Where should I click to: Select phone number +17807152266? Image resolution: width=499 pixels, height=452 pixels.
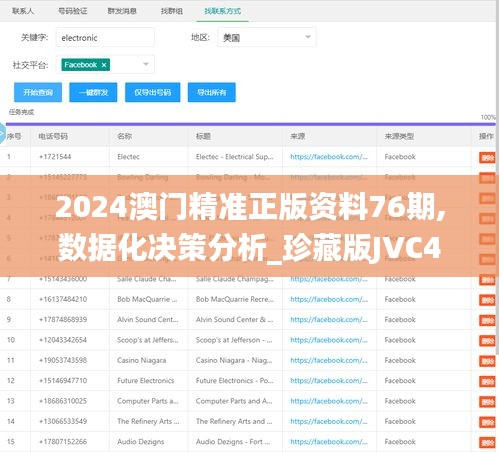(63, 442)
